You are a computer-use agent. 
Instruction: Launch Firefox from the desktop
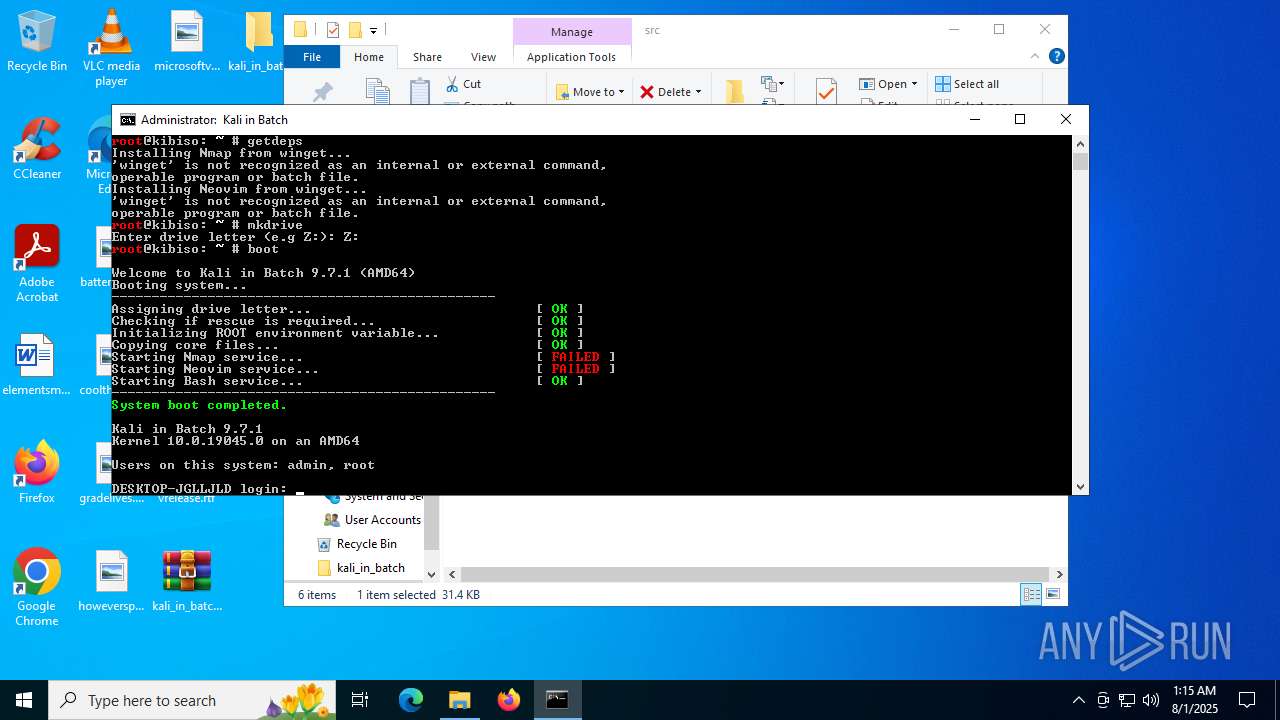click(37, 473)
